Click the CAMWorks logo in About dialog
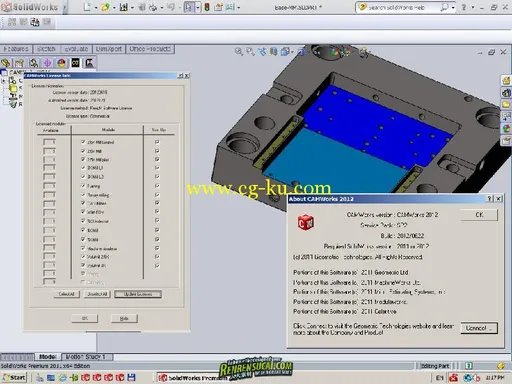This screenshot has width=512, height=384. [306, 223]
